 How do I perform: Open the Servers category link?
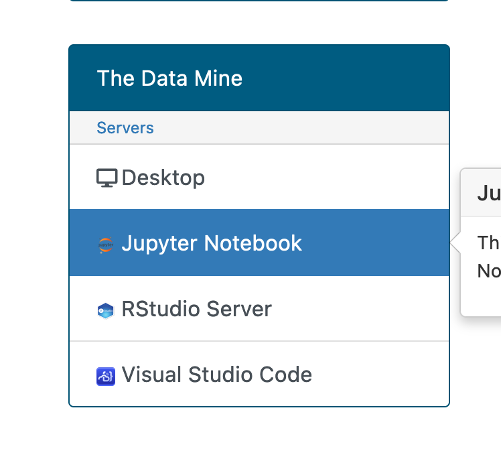[125, 128]
